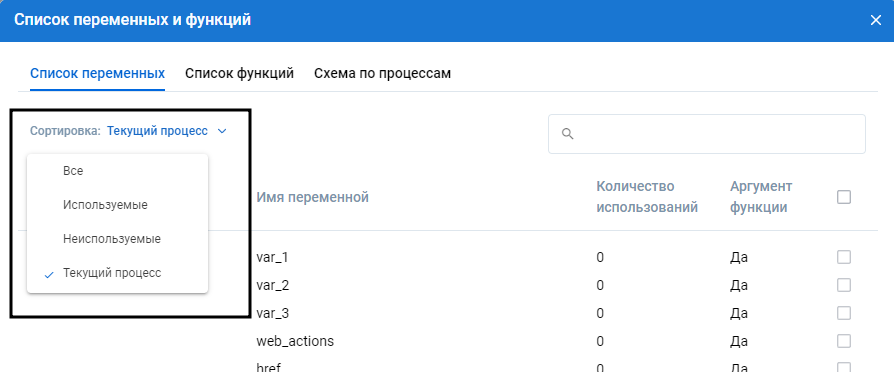
Task: Click the Количество использований column header
Action: click(647, 197)
